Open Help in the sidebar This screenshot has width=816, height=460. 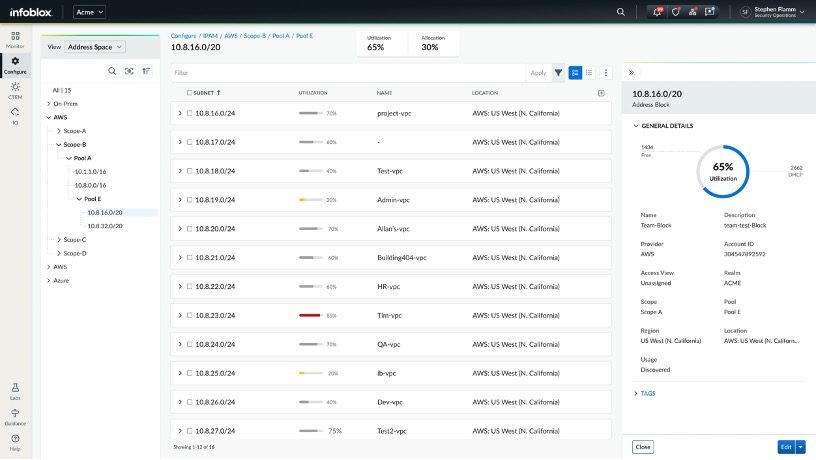click(15, 442)
